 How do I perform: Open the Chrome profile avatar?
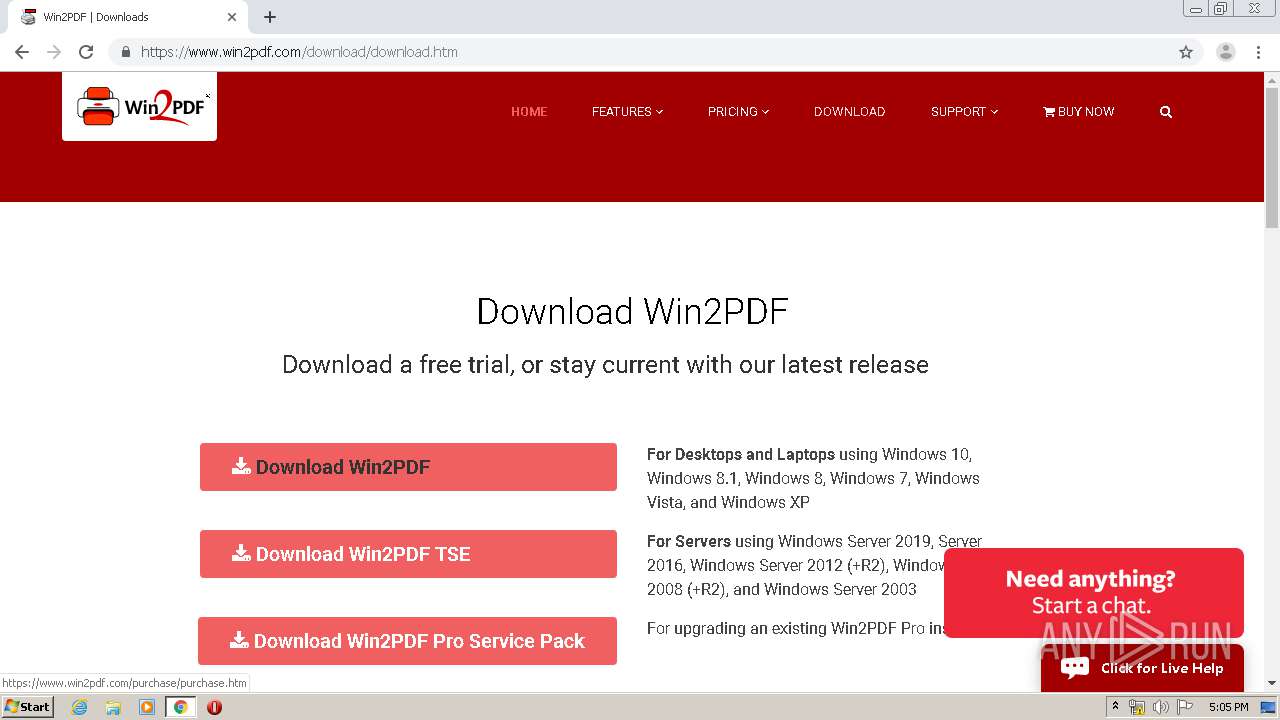[x=1226, y=52]
